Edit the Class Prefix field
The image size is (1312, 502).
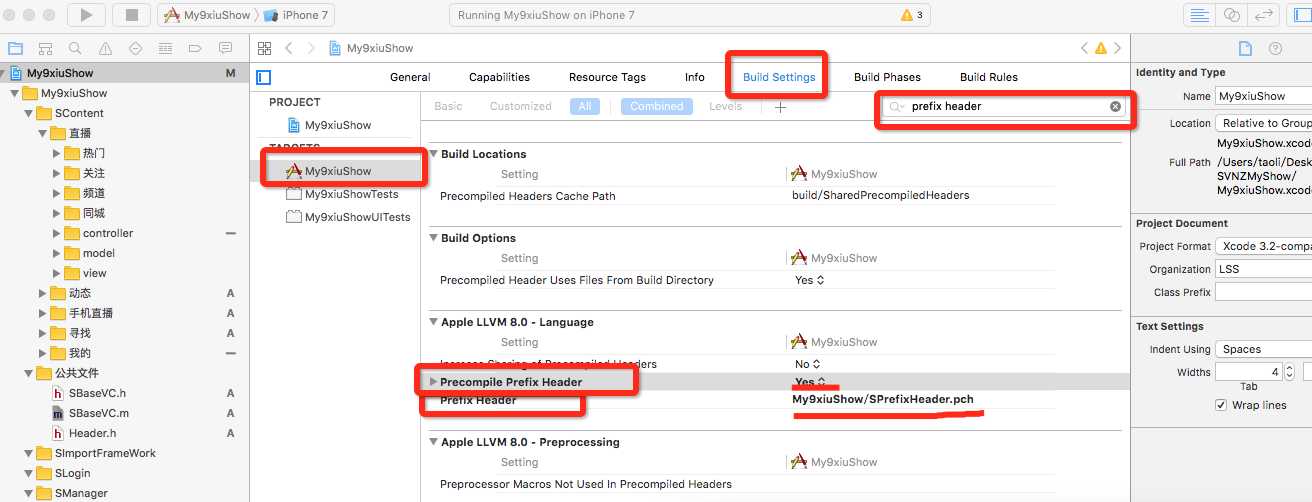[x=1263, y=292]
